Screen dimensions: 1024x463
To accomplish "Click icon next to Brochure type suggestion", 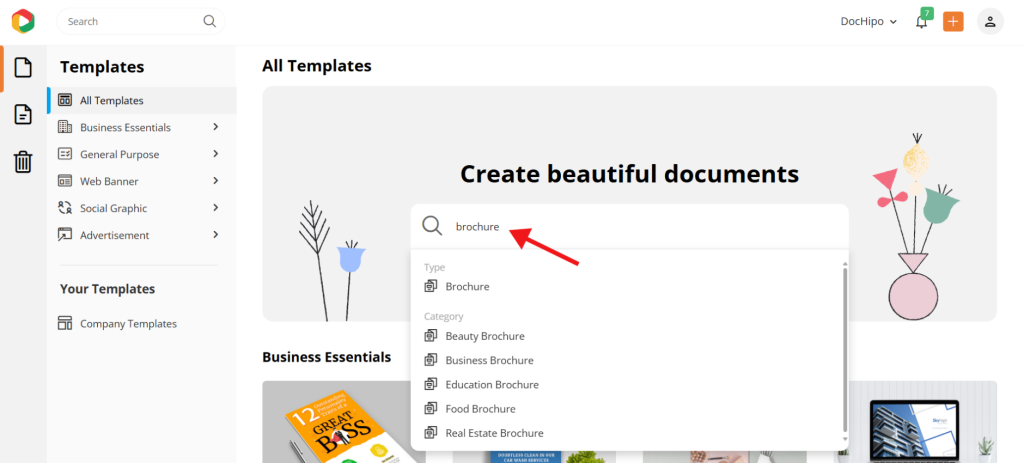I will coord(430,286).
